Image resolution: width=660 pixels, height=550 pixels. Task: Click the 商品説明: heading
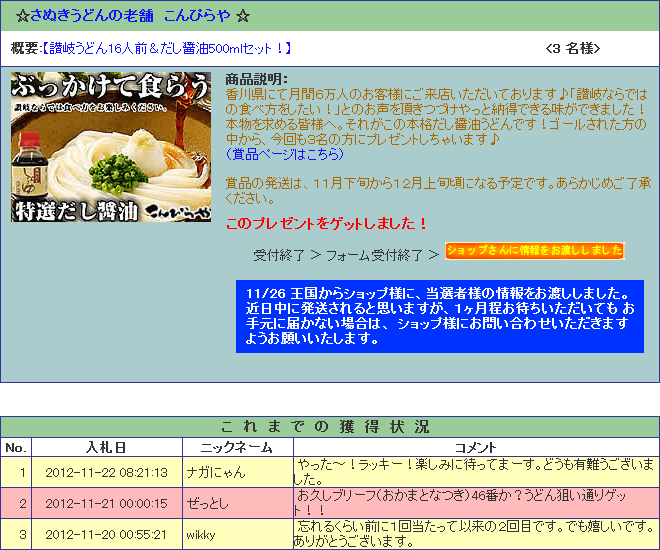coord(256,79)
